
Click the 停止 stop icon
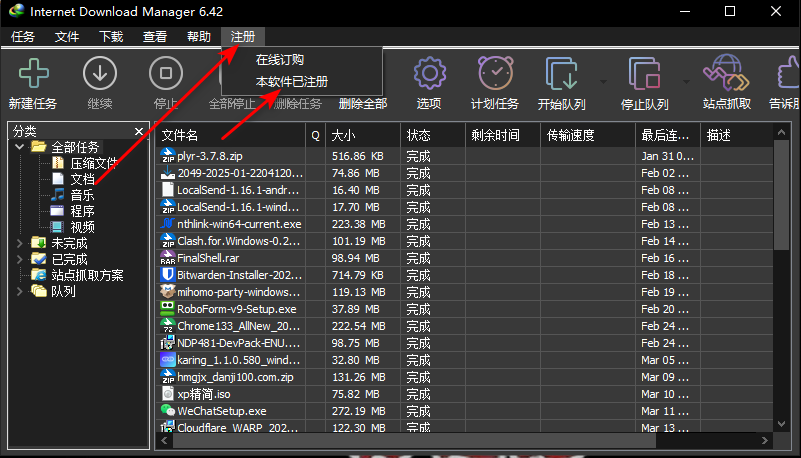166,74
